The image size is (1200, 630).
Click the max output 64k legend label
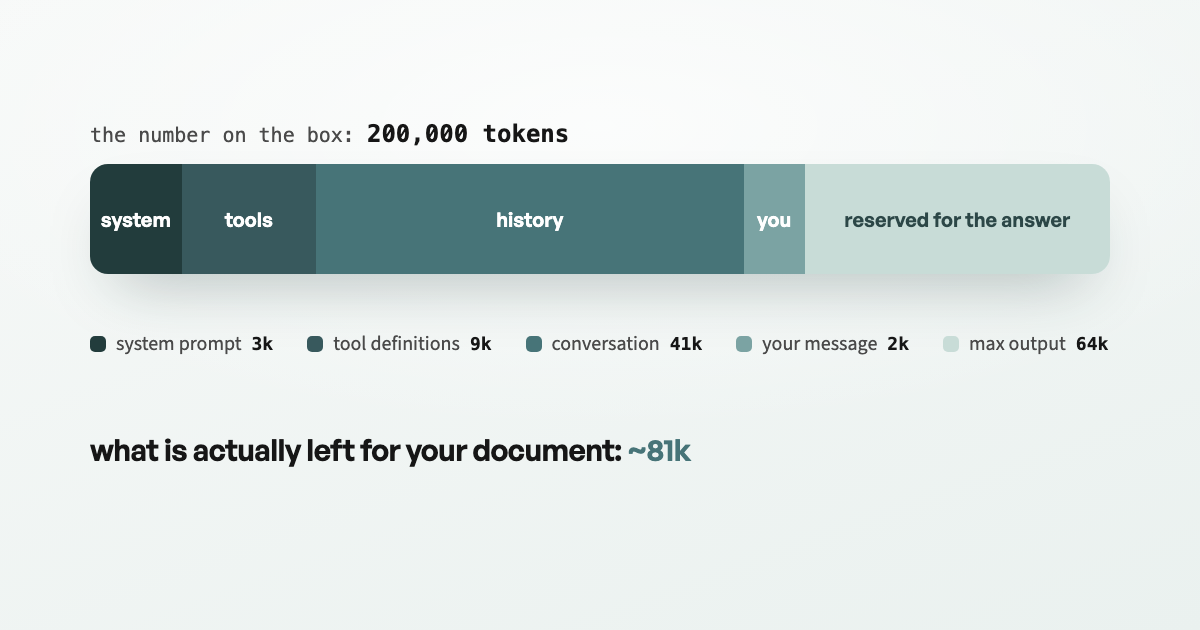[1038, 344]
